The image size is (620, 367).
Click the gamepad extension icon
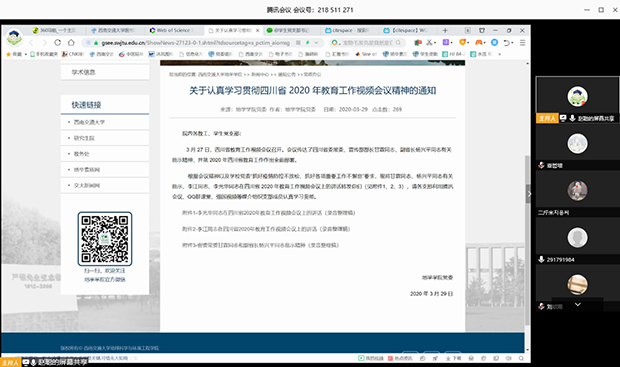click(478, 42)
